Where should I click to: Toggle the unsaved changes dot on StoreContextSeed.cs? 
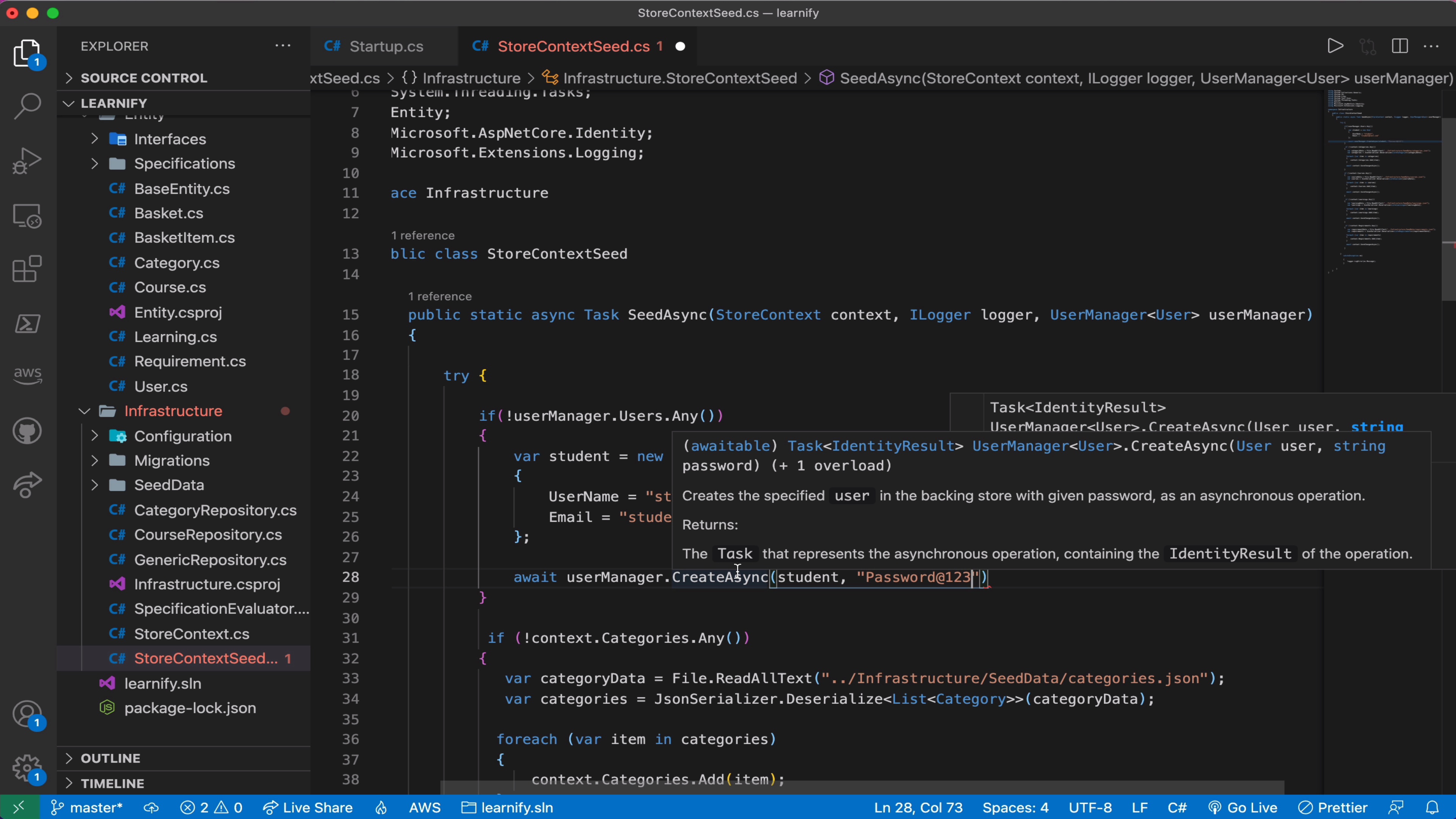(681, 46)
